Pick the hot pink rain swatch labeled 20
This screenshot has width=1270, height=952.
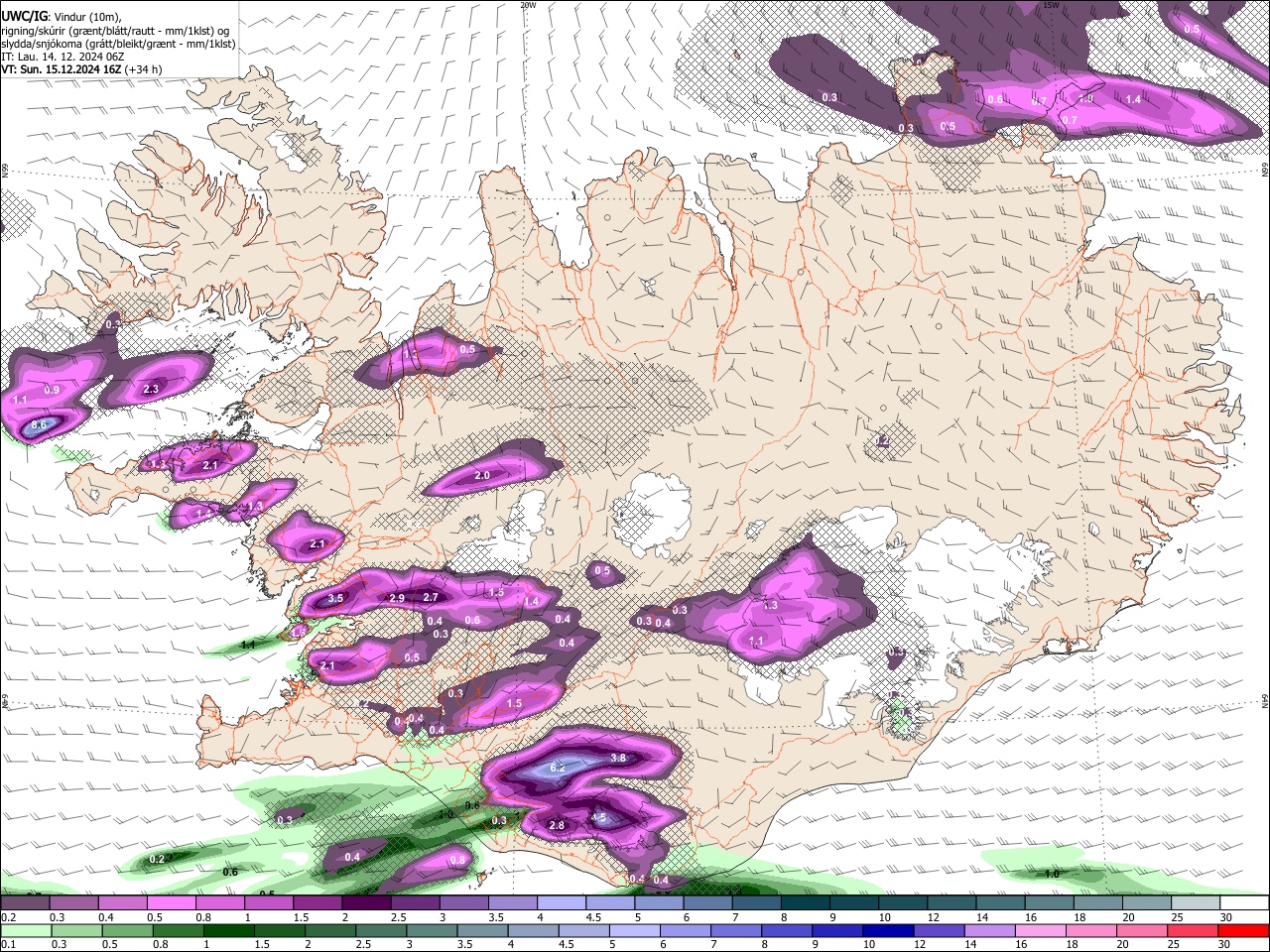coord(1143,930)
